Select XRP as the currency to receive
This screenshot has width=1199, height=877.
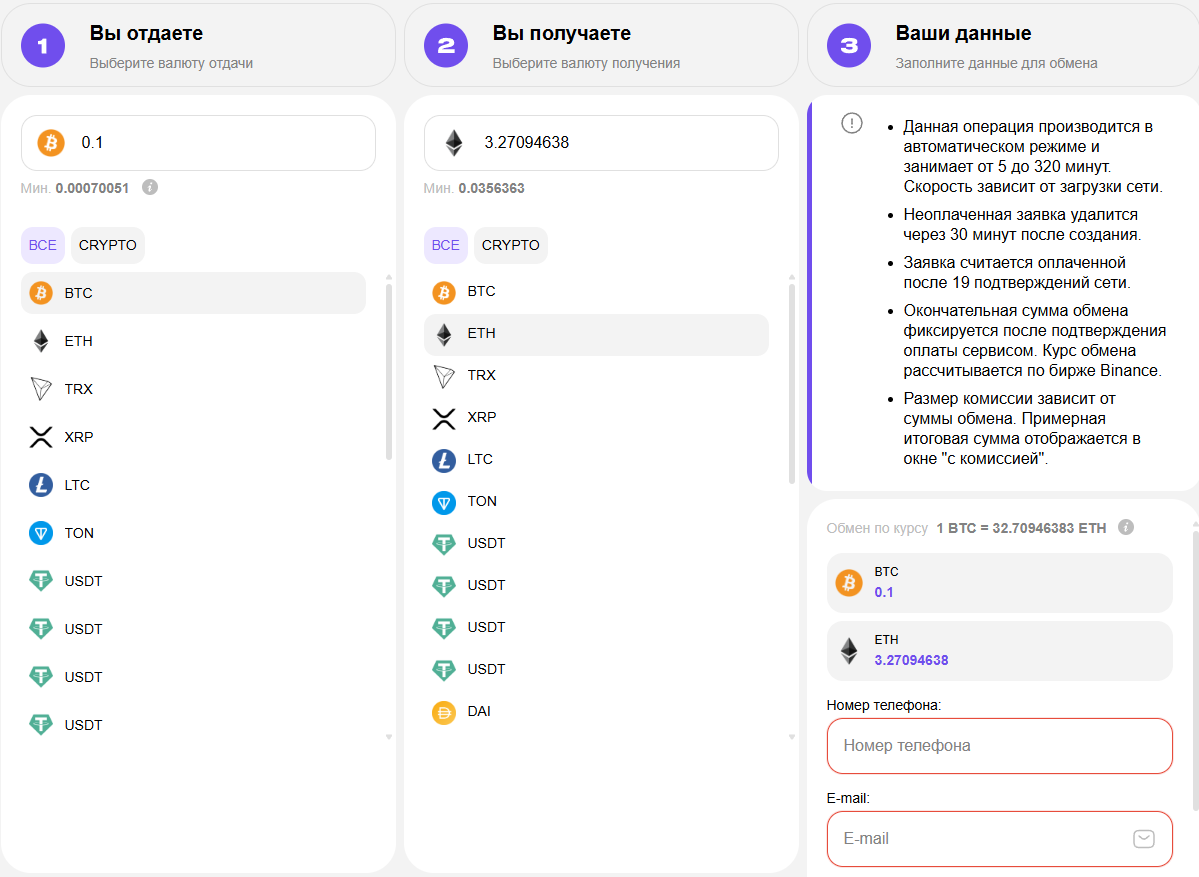482,417
